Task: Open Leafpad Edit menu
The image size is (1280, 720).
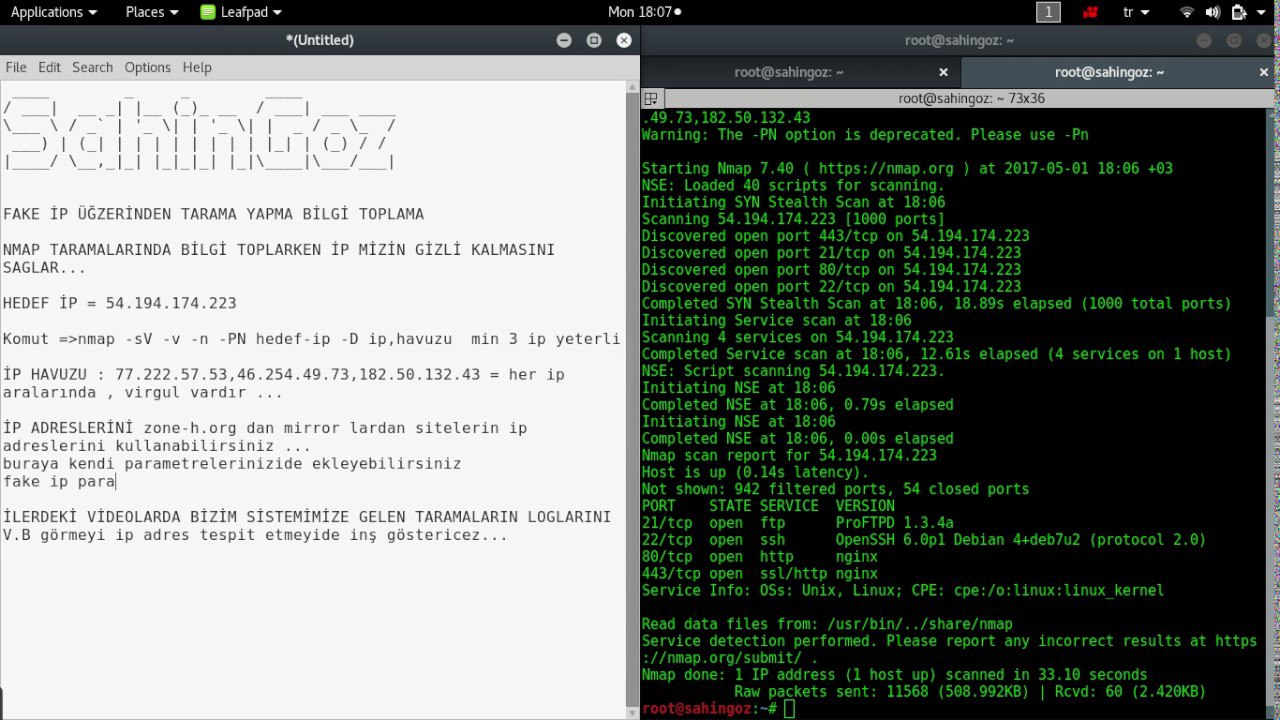Action: point(49,67)
